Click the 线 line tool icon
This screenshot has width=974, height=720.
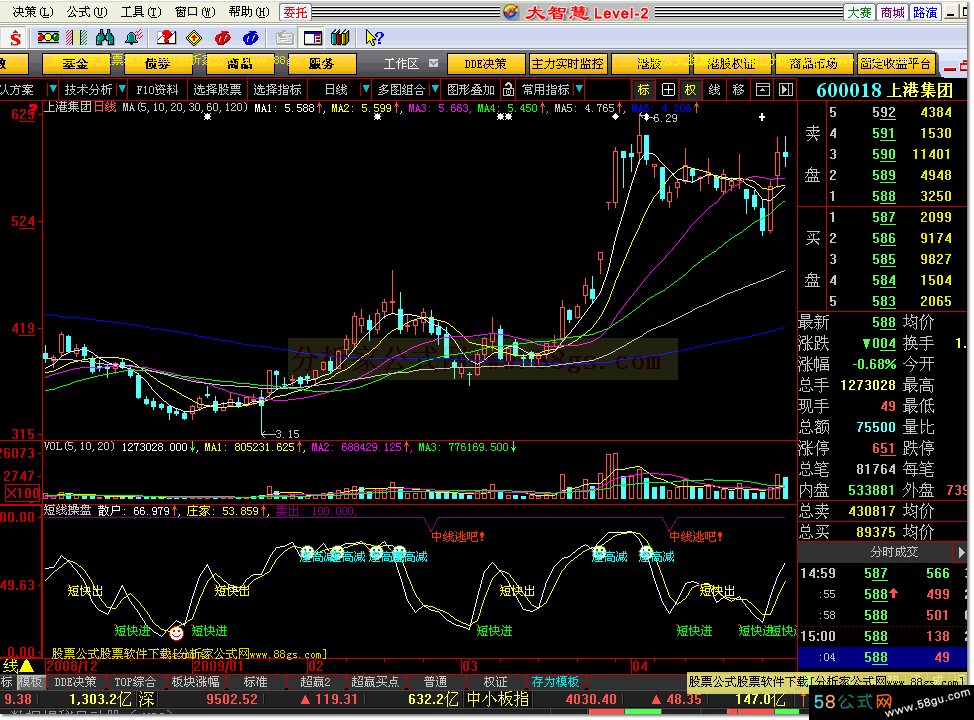click(x=714, y=90)
